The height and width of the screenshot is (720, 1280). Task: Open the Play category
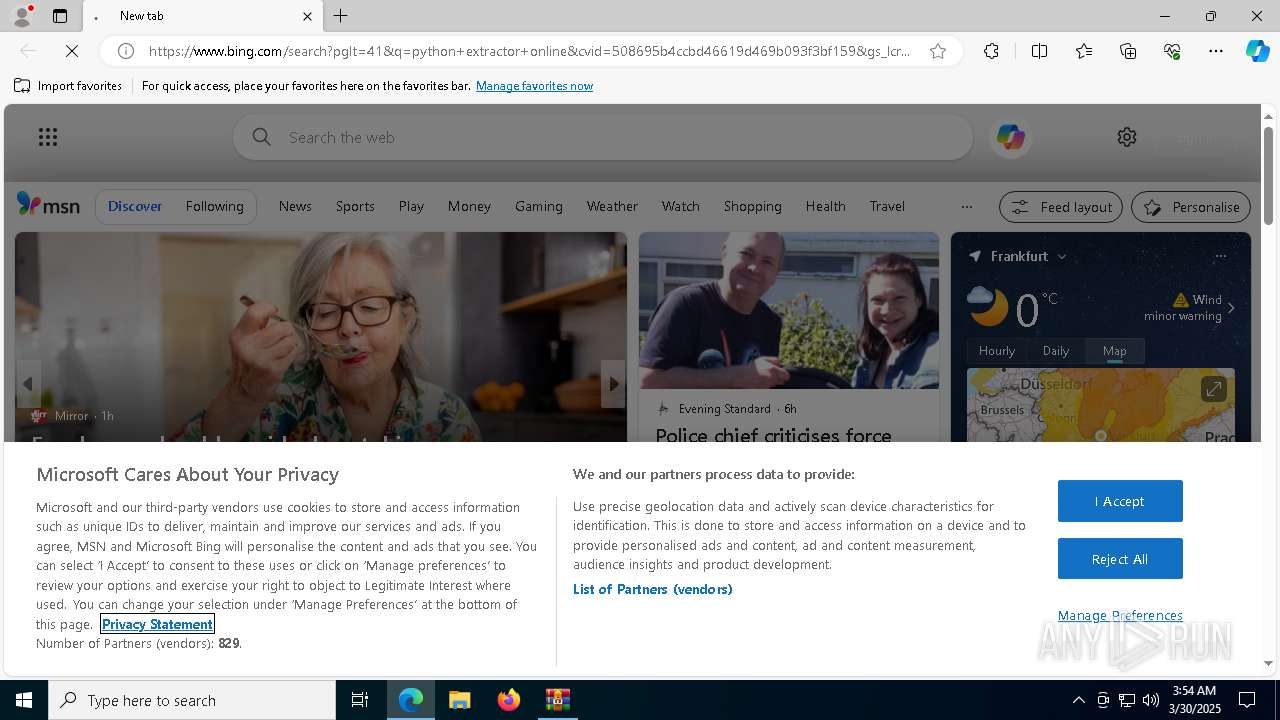(411, 206)
